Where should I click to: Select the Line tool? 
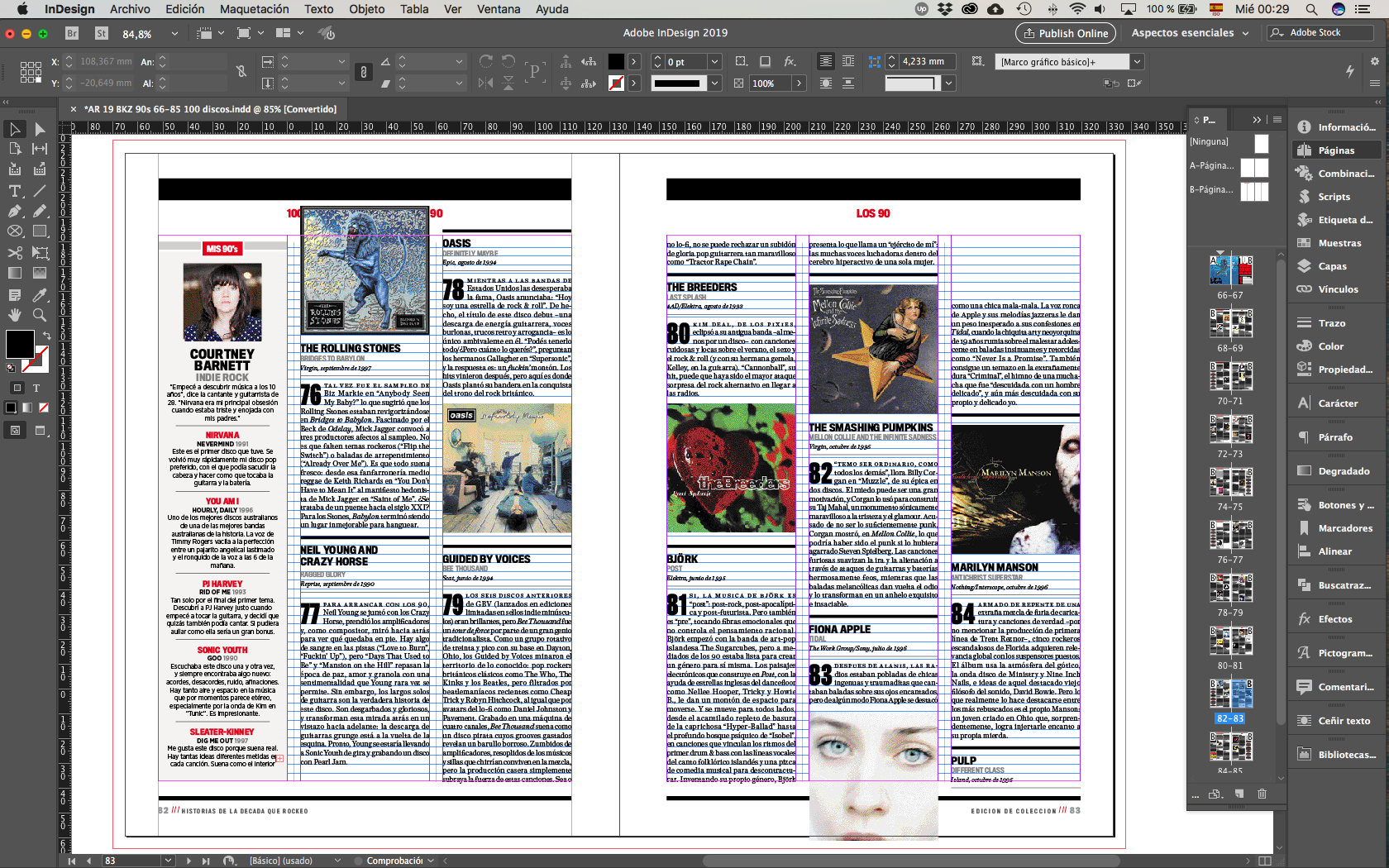pyautogui.click(x=40, y=190)
